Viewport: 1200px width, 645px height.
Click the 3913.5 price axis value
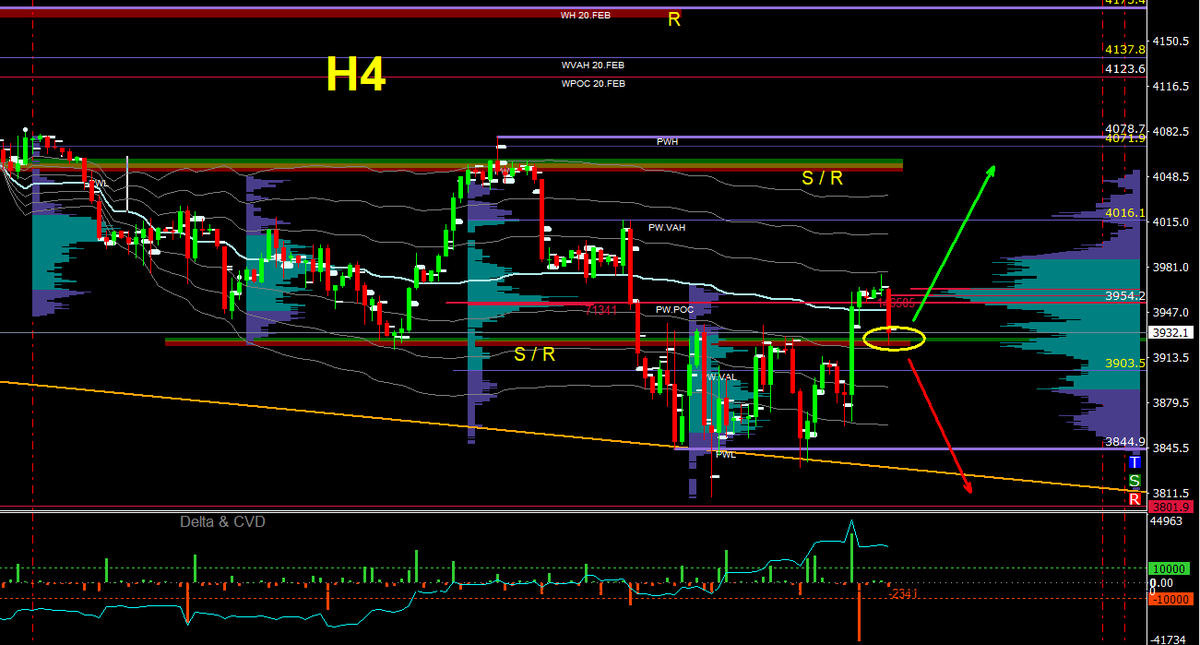point(1173,357)
